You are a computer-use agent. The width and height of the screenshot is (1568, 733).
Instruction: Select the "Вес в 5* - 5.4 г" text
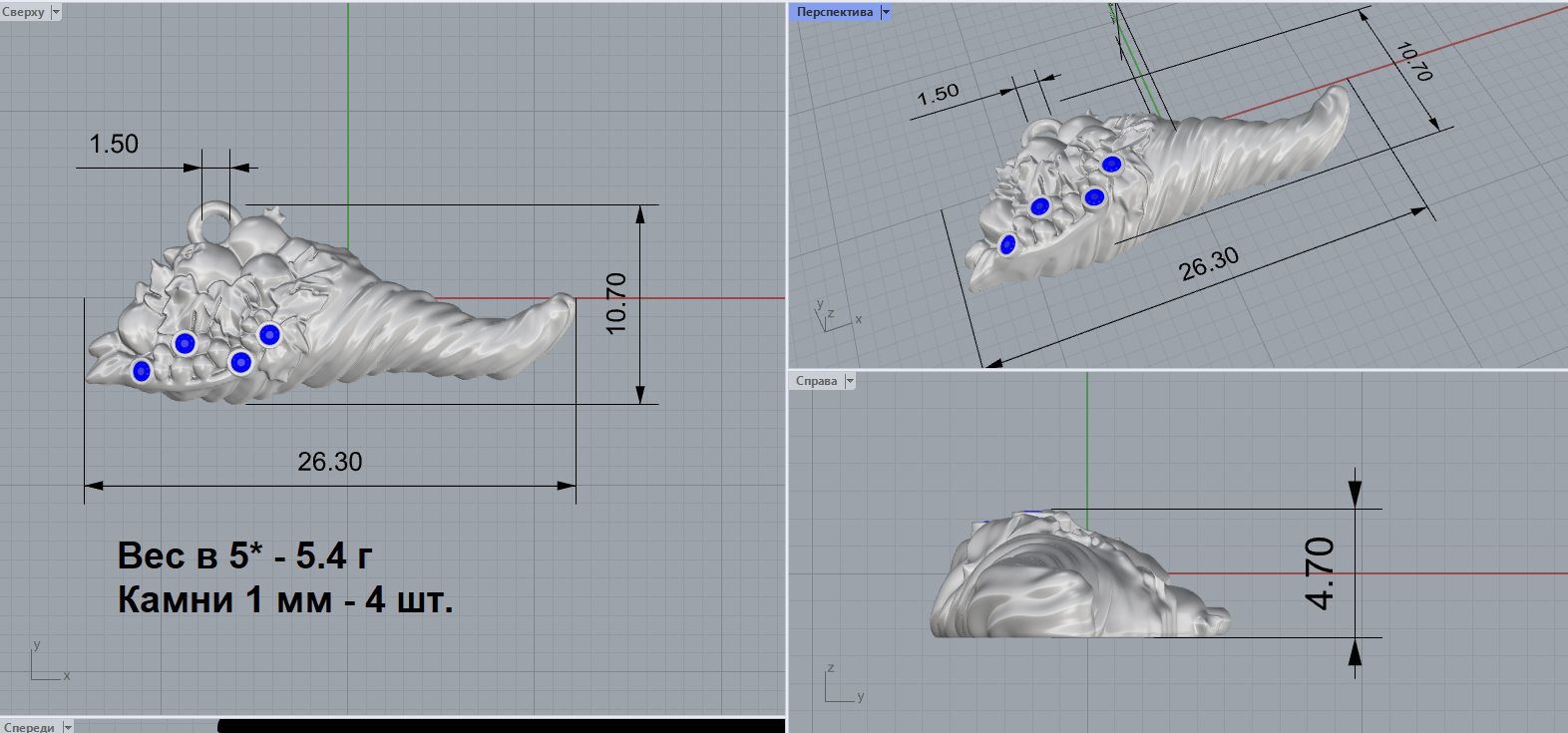(244, 555)
